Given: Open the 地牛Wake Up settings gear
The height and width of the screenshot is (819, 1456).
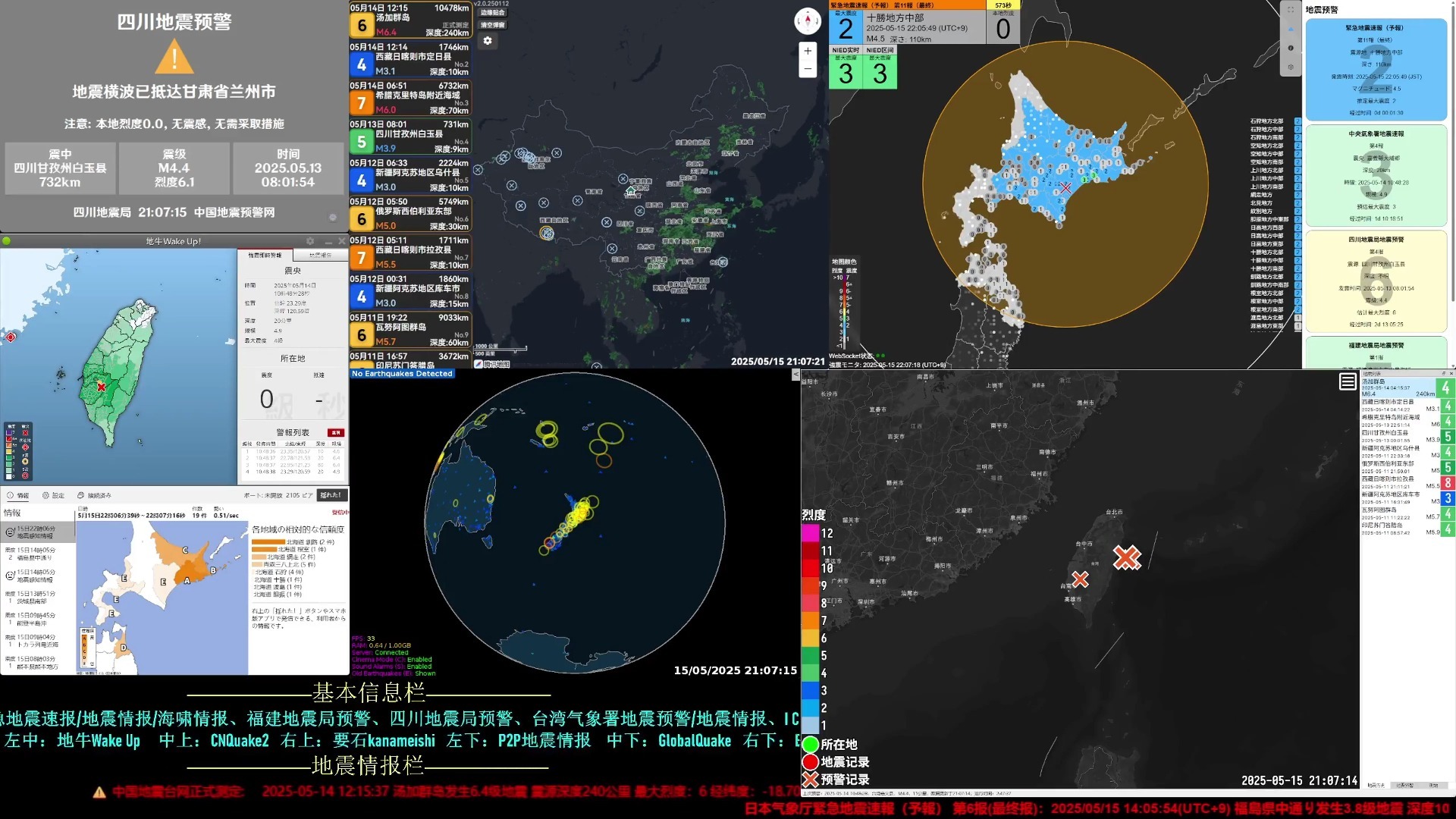Looking at the screenshot, I should pyautogui.click(x=310, y=241).
